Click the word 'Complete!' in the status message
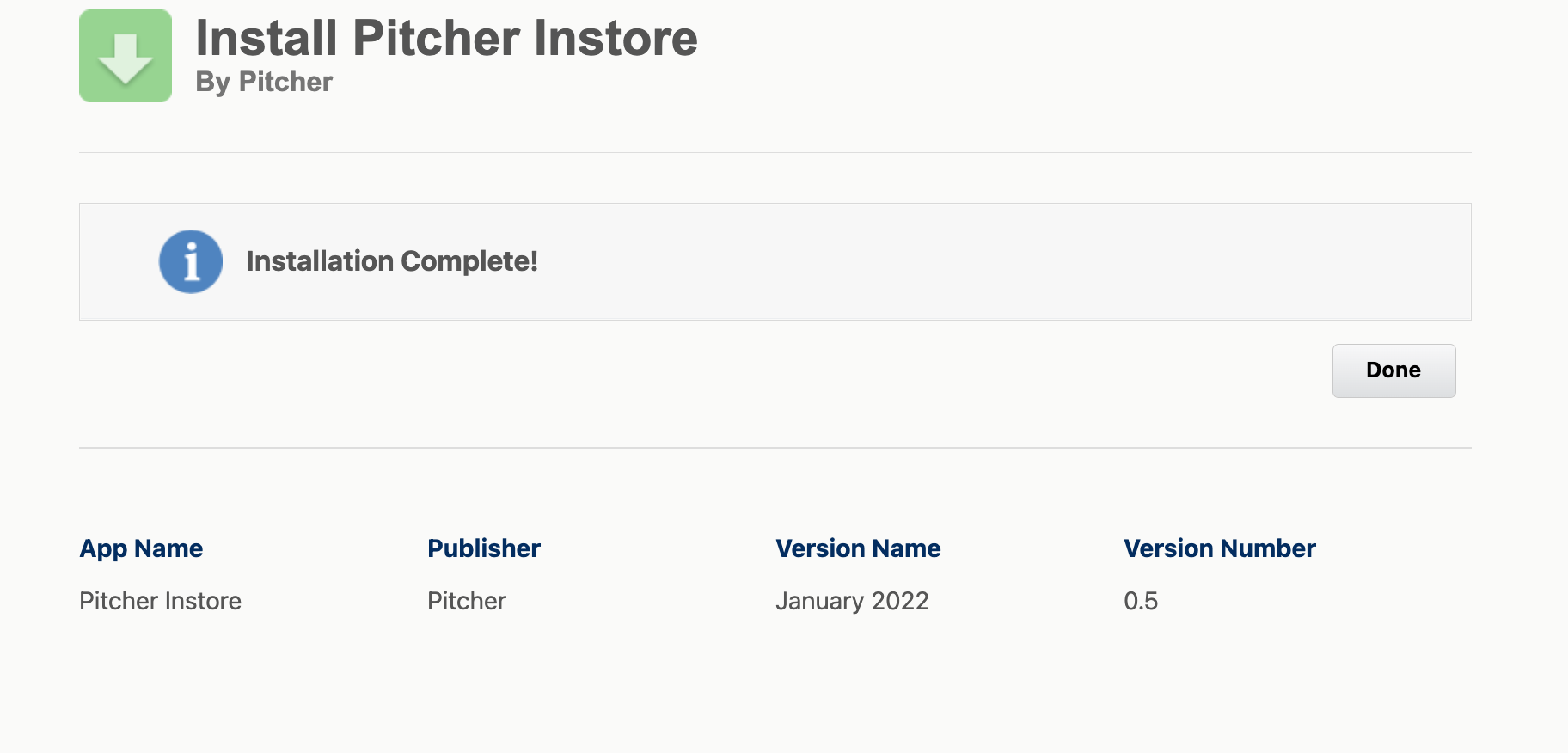The image size is (1568, 753). coord(469,261)
